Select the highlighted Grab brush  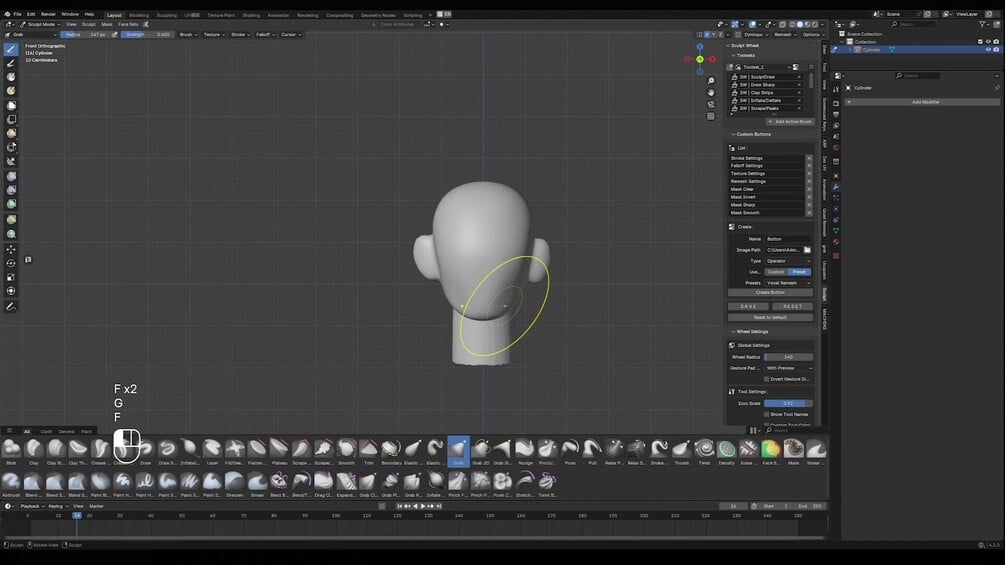tap(458, 451)
